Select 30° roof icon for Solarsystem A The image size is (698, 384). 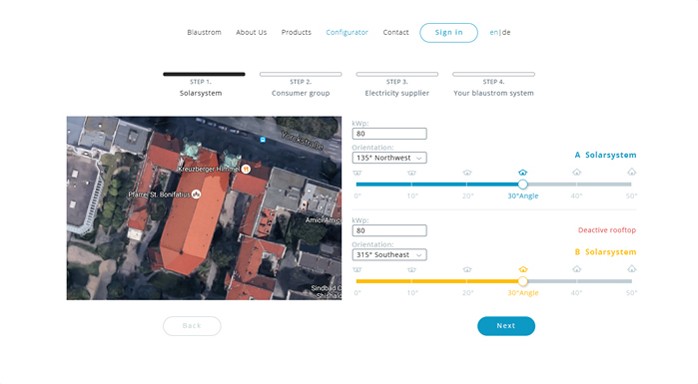(x=523, y=172)
